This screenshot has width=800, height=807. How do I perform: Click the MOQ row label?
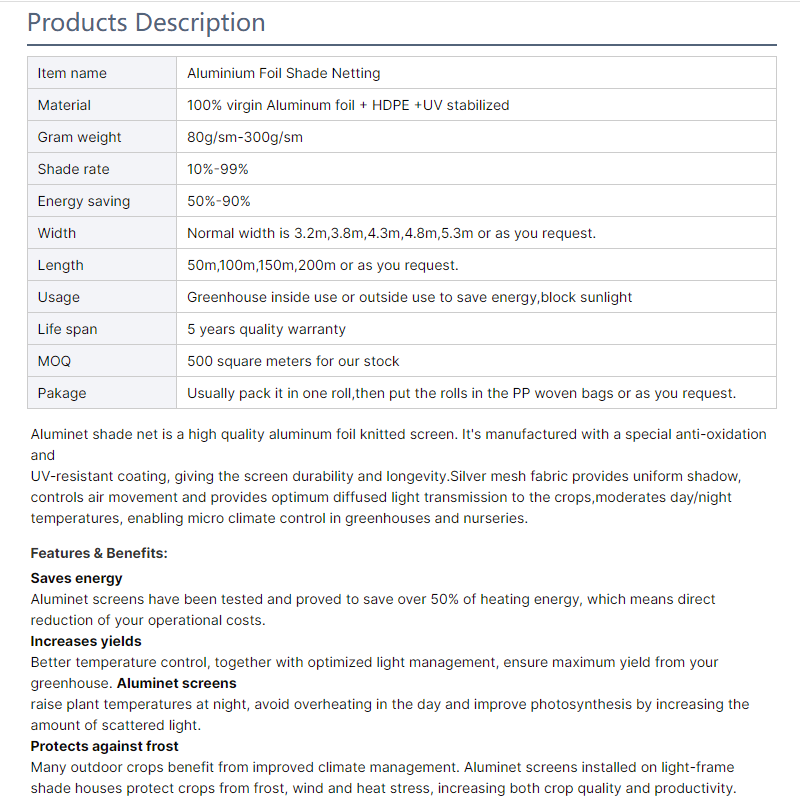click(54, 361)
